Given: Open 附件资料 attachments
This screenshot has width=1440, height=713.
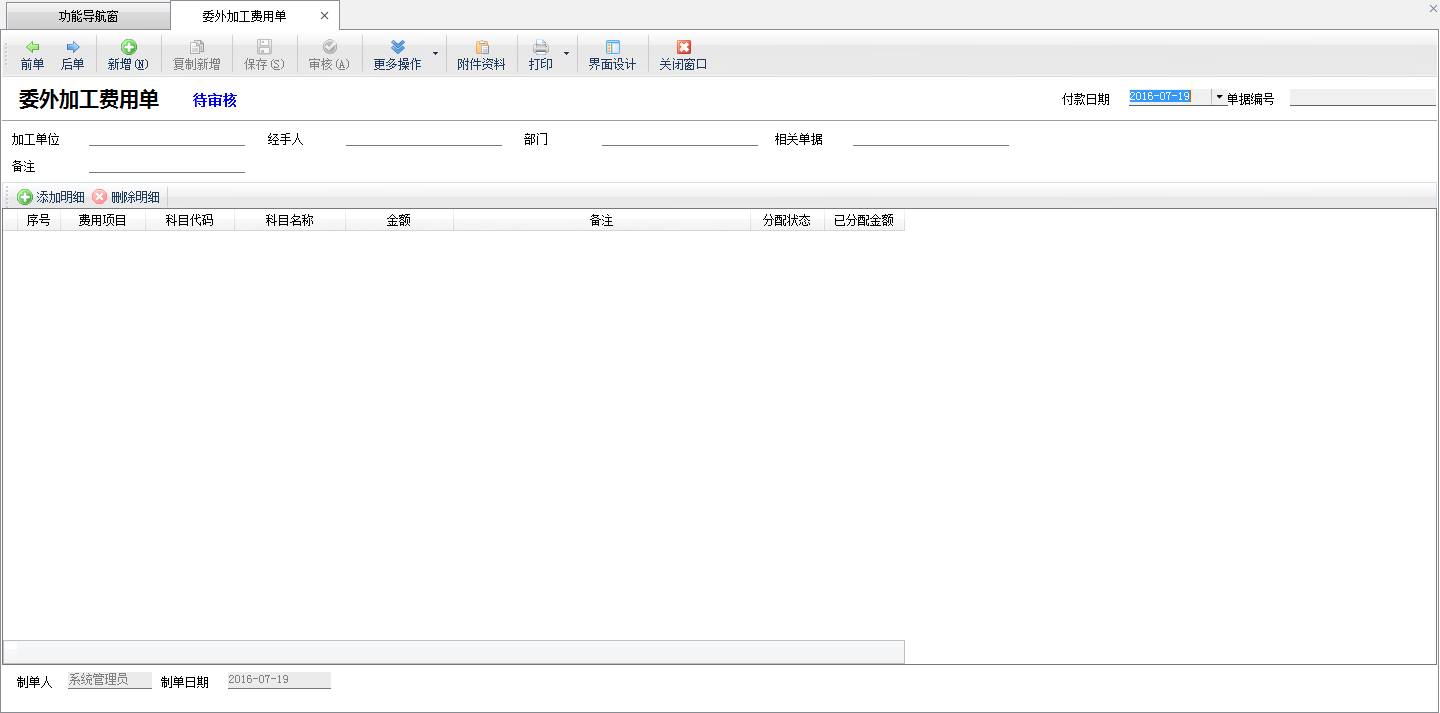Looking at the screenshot, I should [x=481, y=55].
